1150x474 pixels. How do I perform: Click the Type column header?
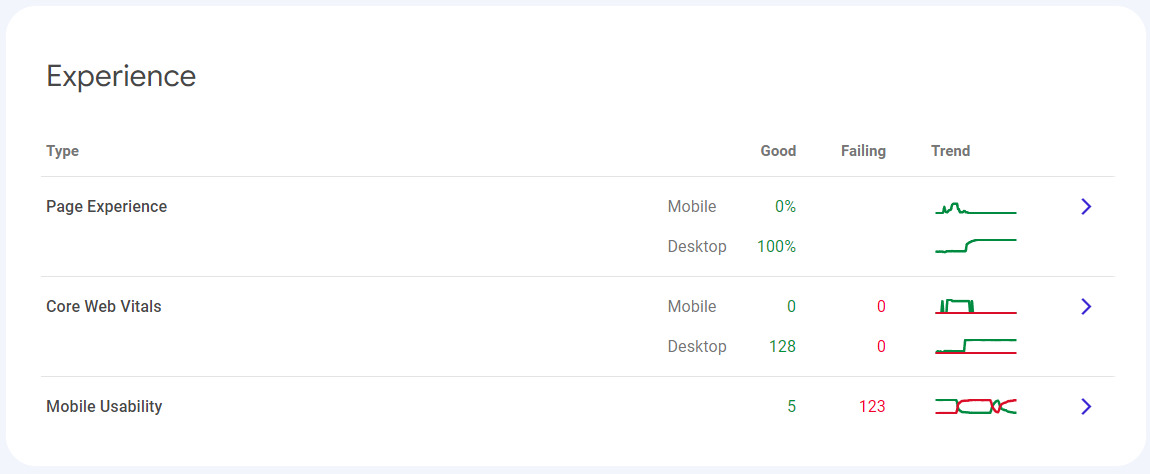point(62,151)
